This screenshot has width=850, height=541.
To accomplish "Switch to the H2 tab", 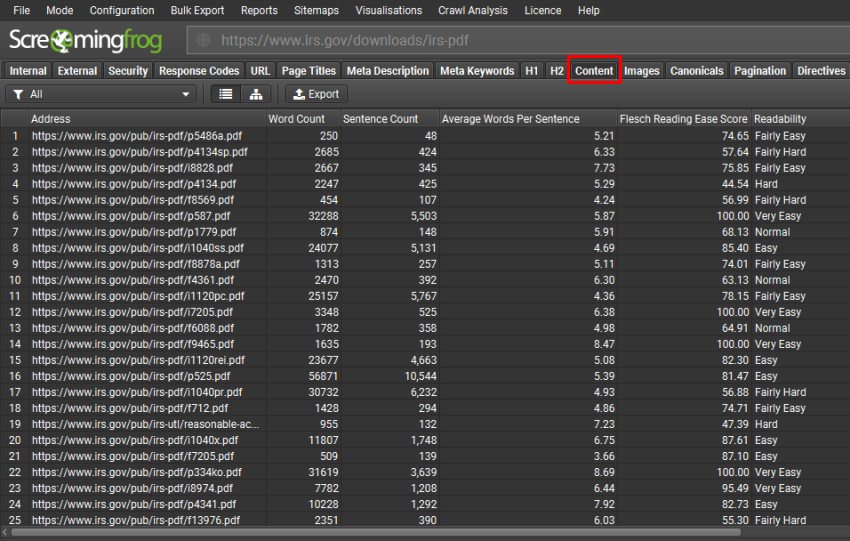I will [x=557, y=71].
